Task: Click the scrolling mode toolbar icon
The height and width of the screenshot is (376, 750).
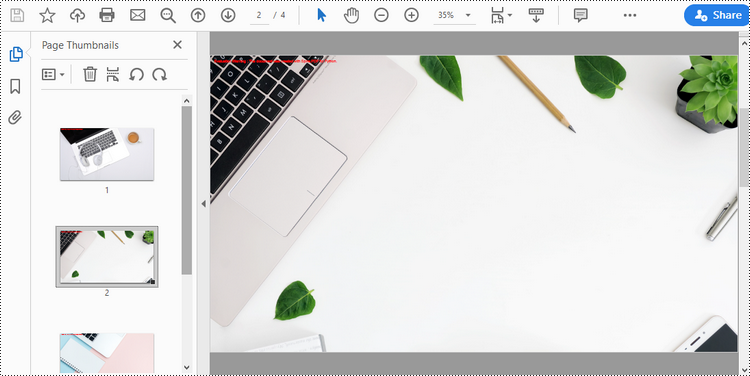Action: [536, 15]
